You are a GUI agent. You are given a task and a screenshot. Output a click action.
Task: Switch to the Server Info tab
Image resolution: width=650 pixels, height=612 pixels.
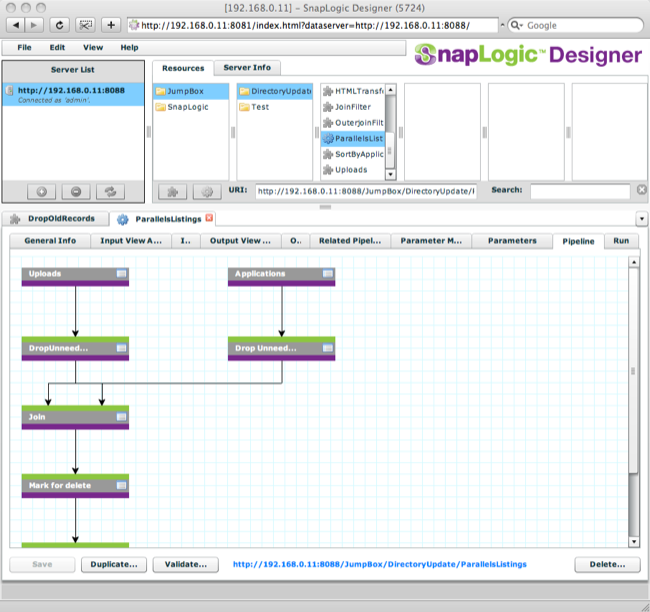point(247,68)
